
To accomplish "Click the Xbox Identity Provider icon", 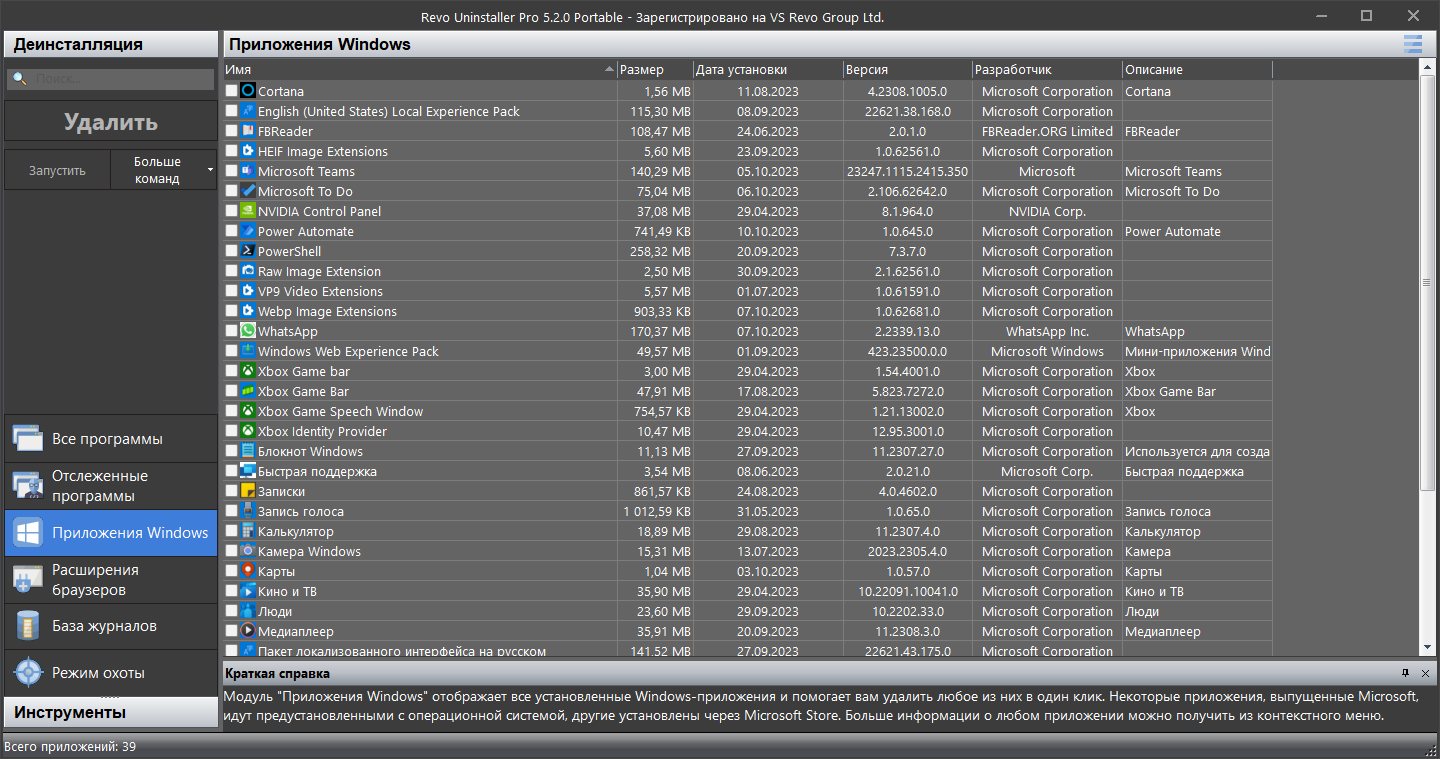I will point(248,431).
